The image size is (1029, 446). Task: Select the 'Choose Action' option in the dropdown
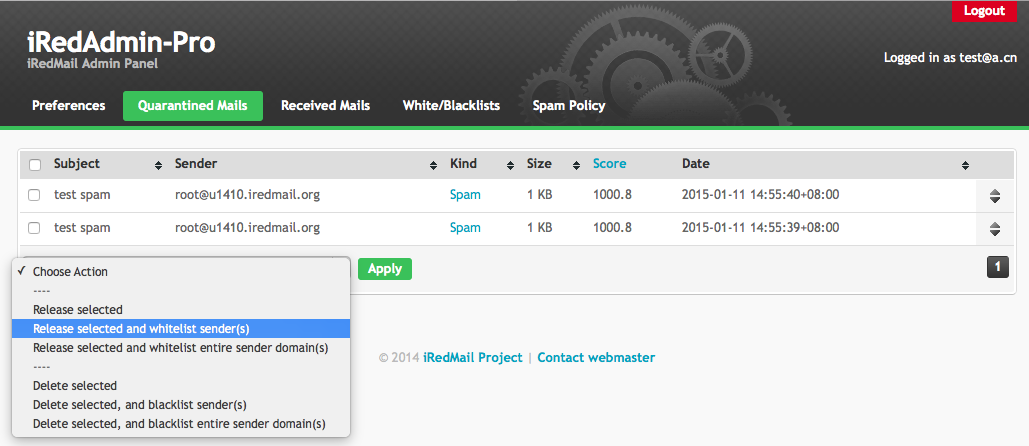[x=181, y=272]
